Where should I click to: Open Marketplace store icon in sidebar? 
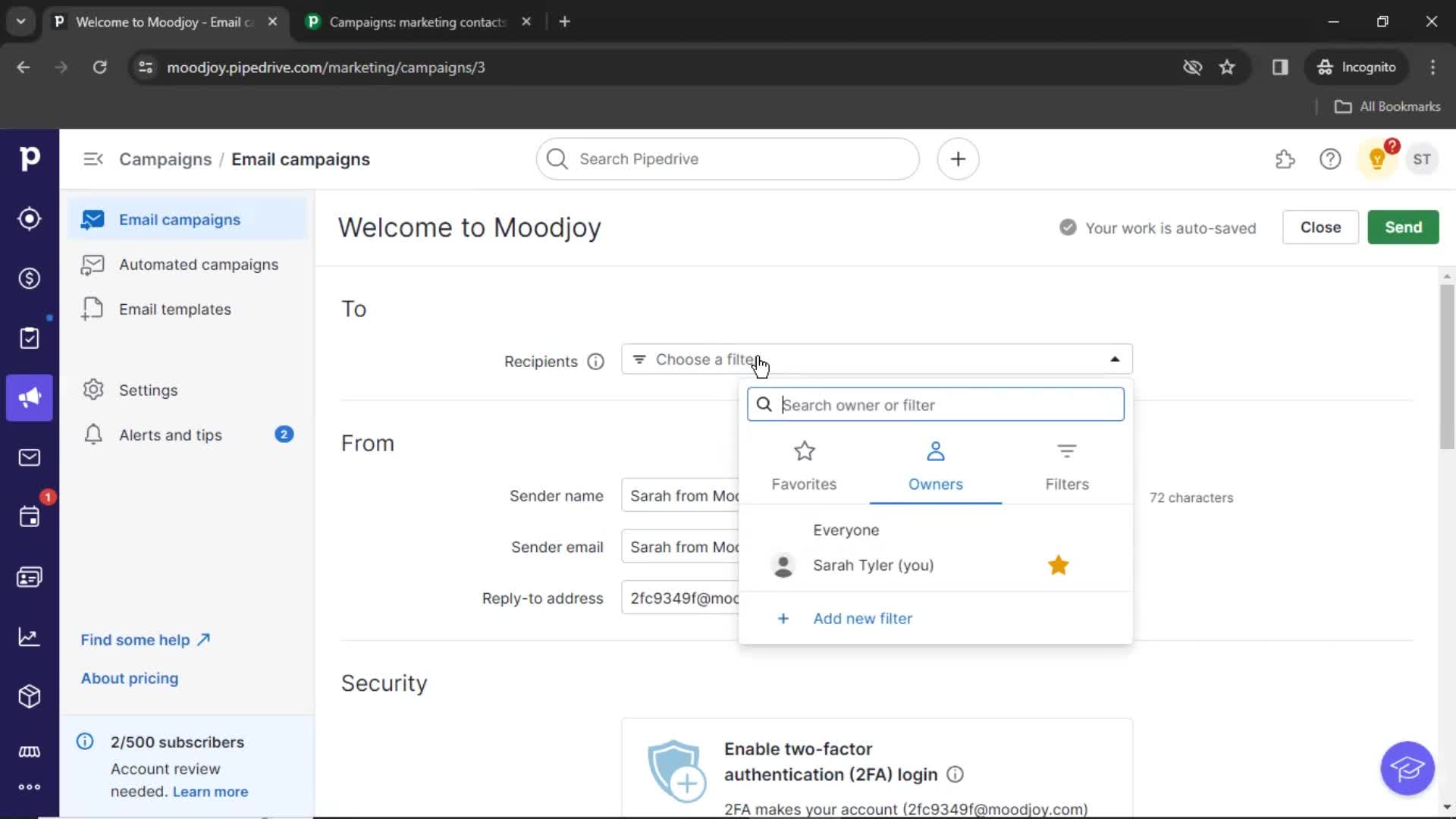point(30,752)
